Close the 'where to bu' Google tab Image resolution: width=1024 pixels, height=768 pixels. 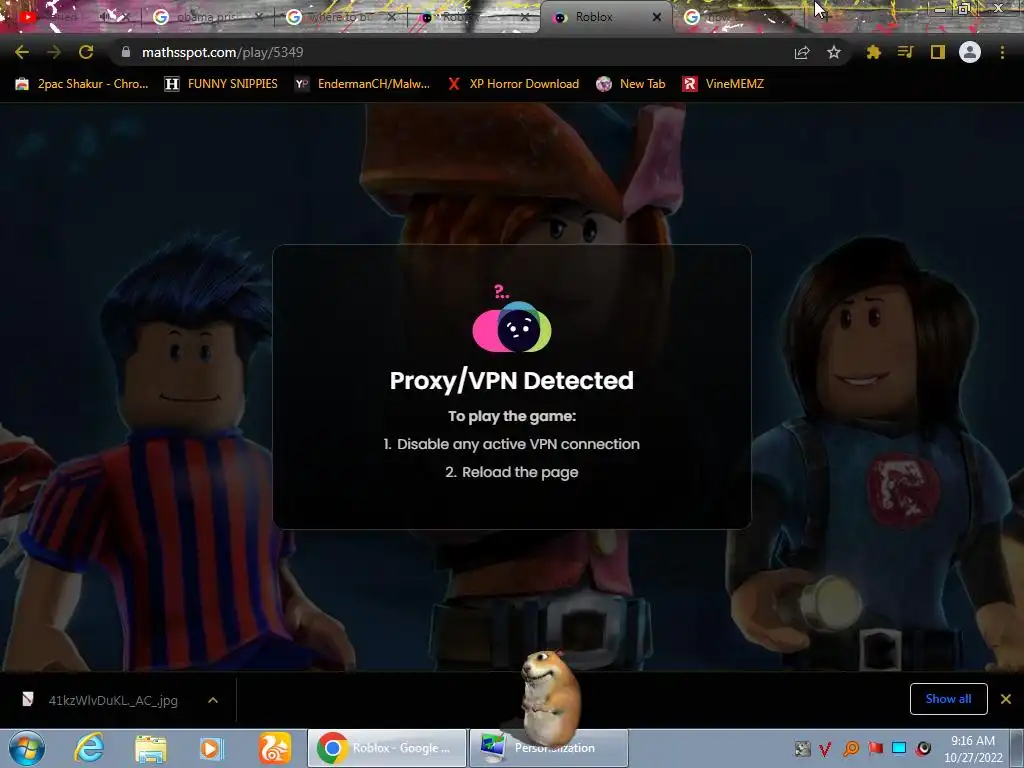[x=392, y=17]
